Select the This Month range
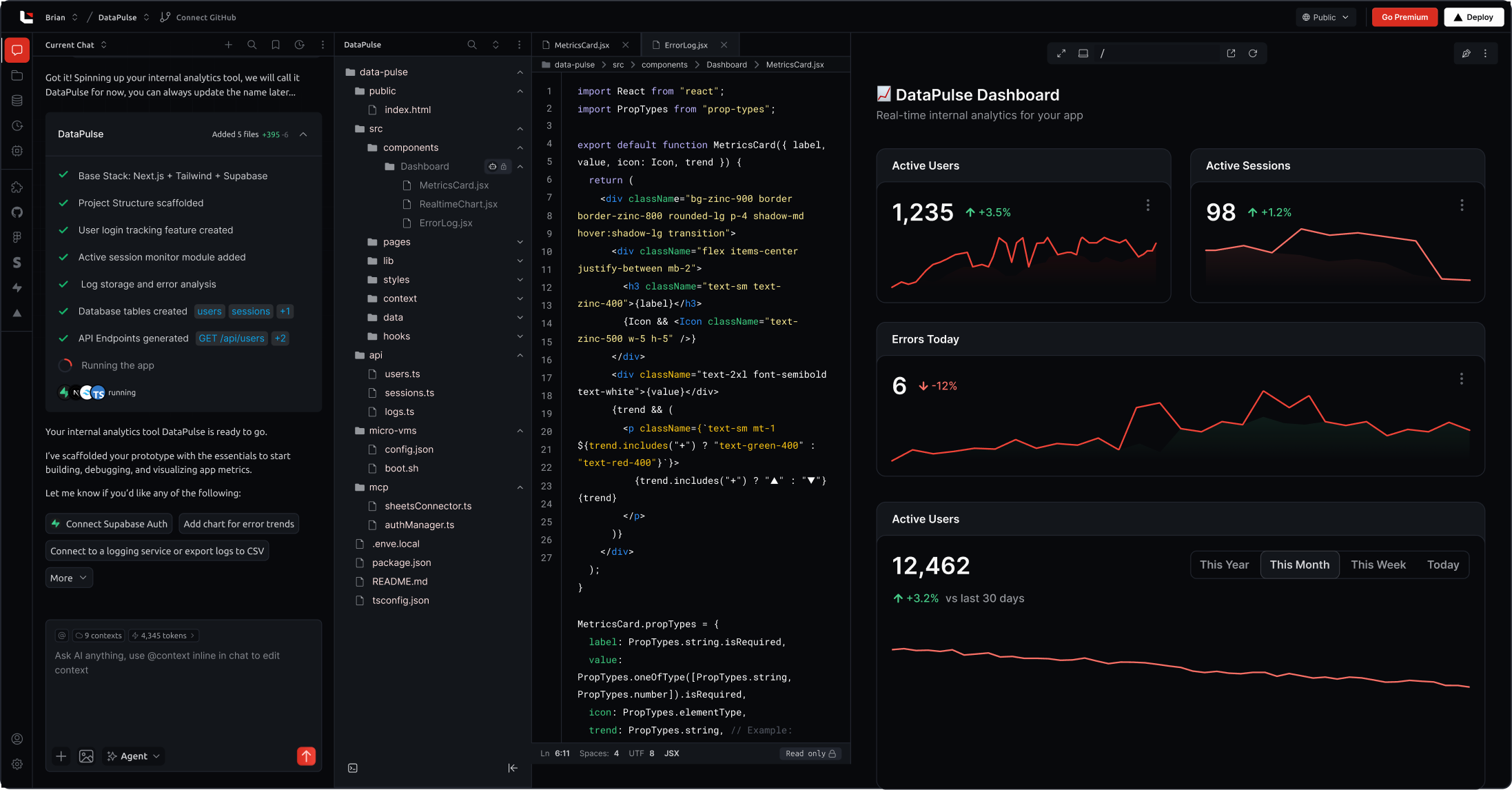Screen dimensions: 1512x790 point(1300,565)
